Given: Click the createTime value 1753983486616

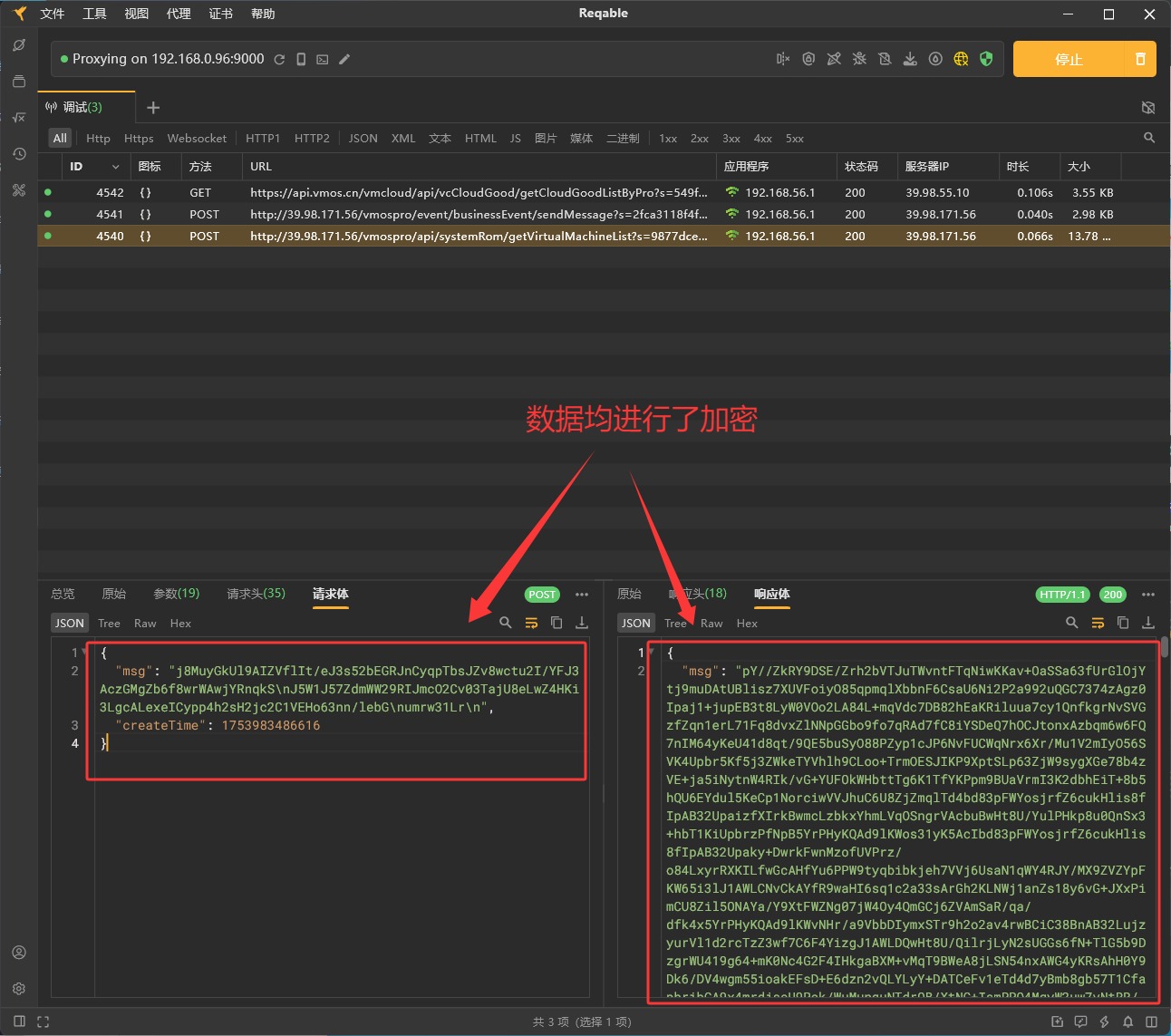Looking at the screenshot, I should pos(271,725).
